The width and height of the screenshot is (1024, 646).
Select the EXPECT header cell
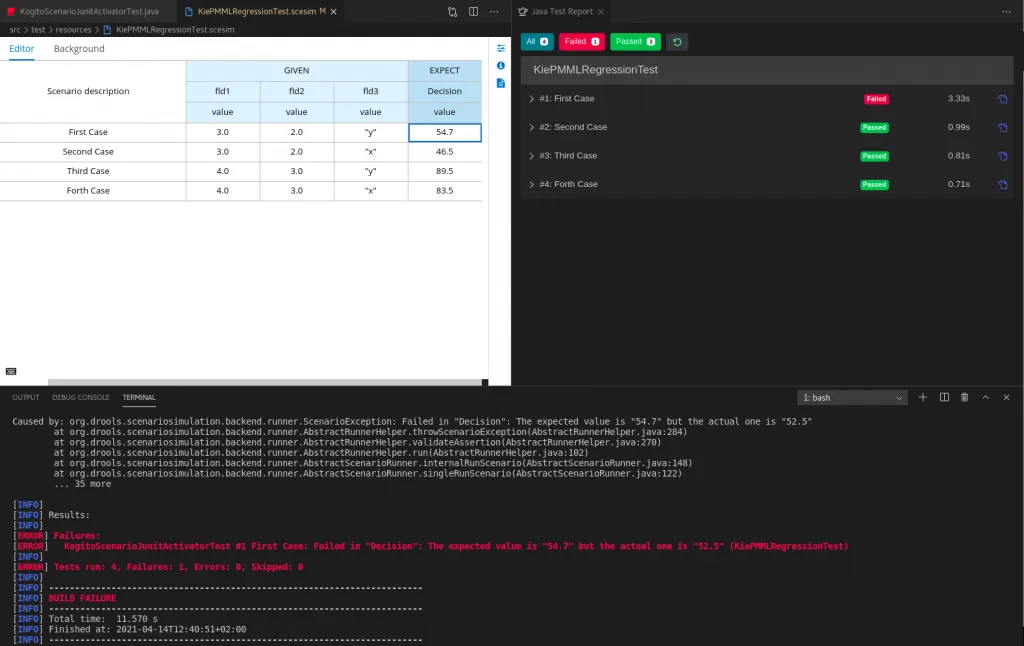(445, 71)
